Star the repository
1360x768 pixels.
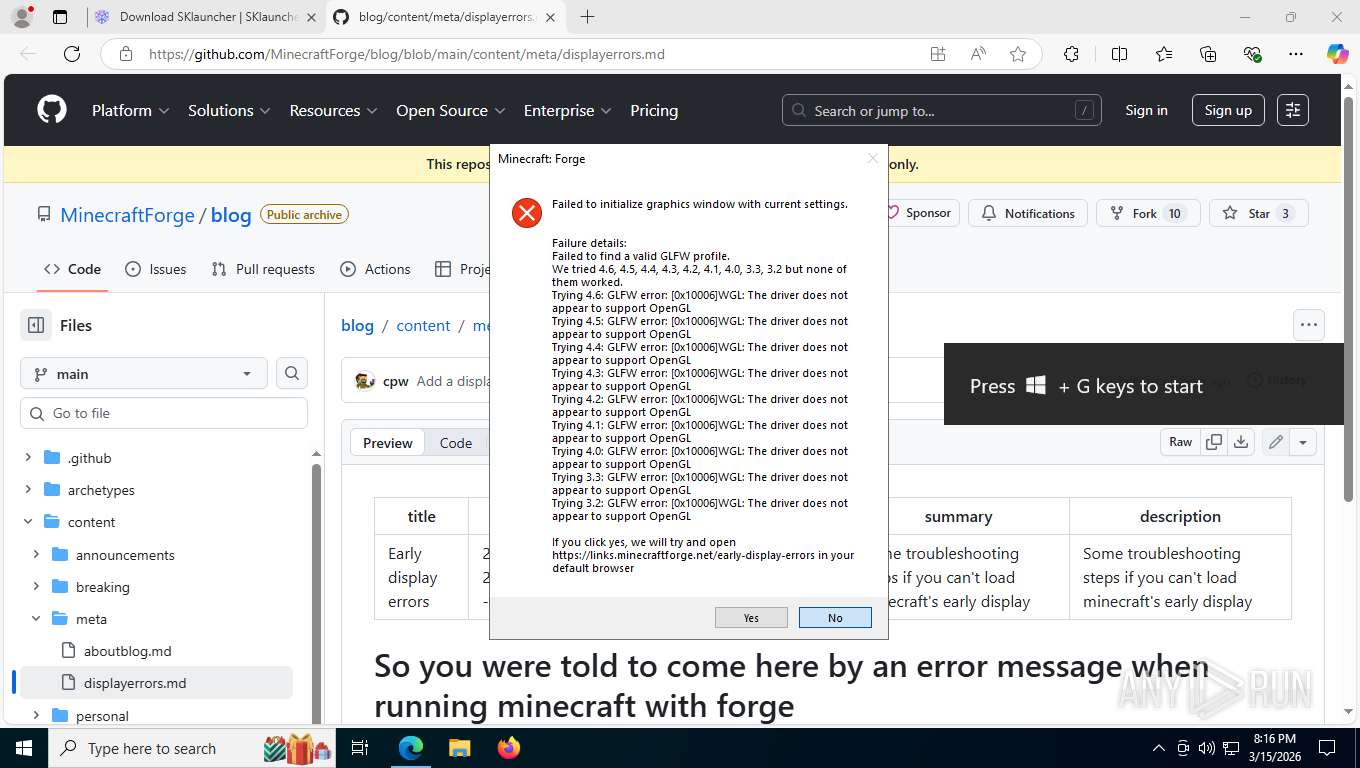1259,213
